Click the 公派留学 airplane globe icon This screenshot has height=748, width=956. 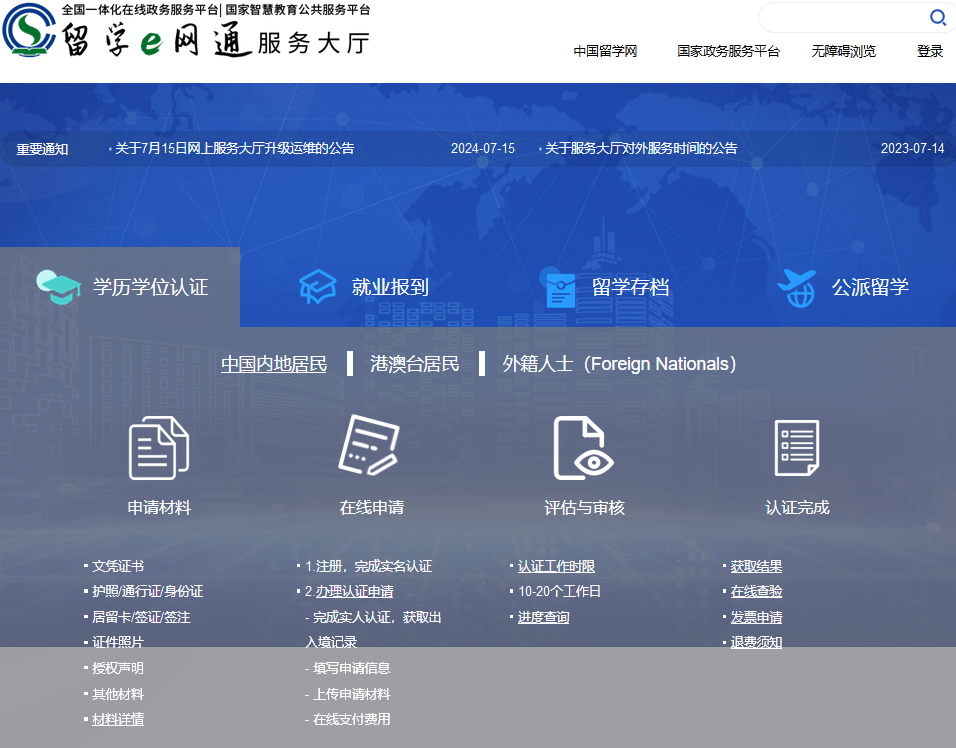tap(797, 288)
